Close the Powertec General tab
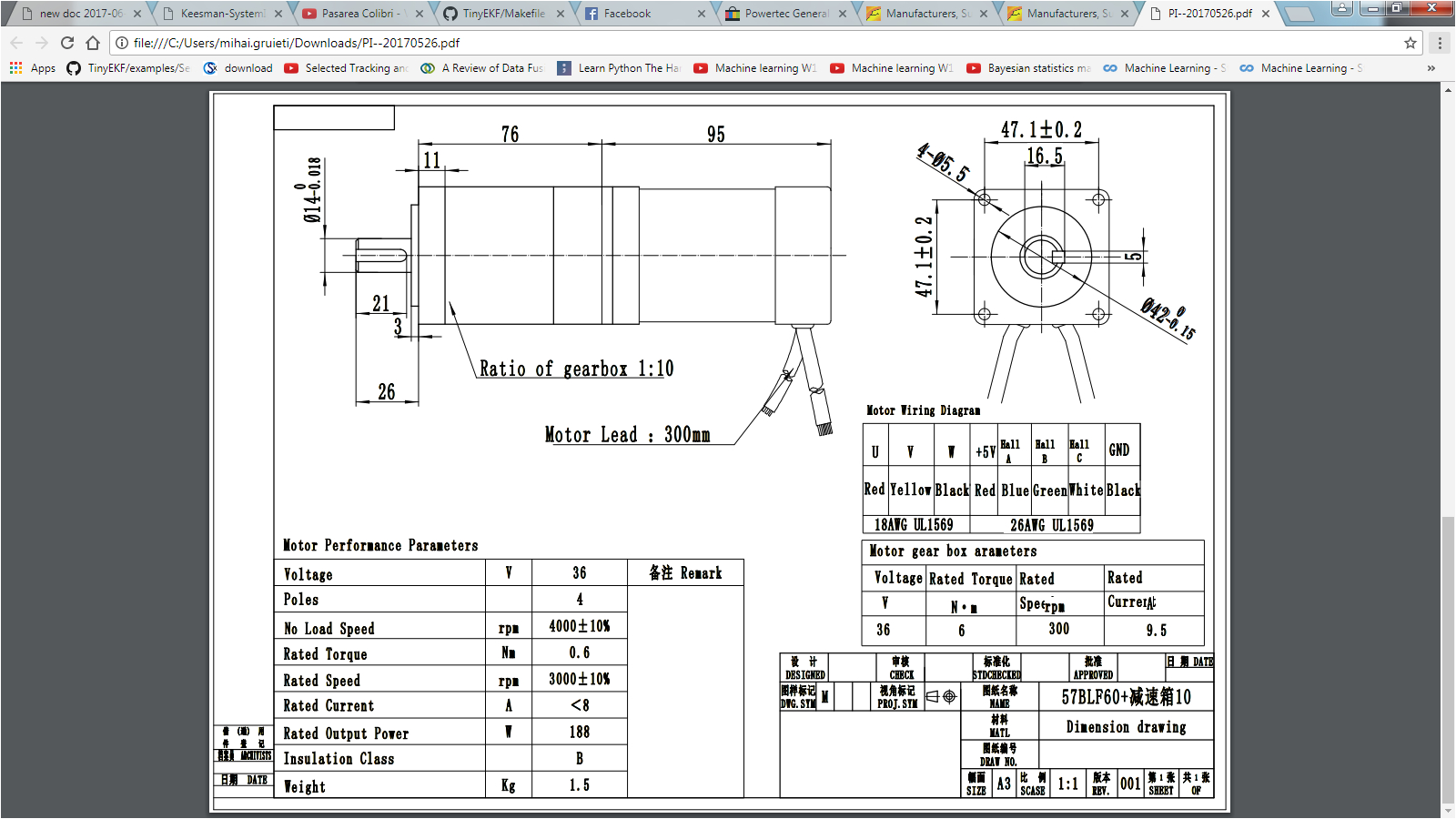This screenshot has width=1456, height=819. pos(843,14)
